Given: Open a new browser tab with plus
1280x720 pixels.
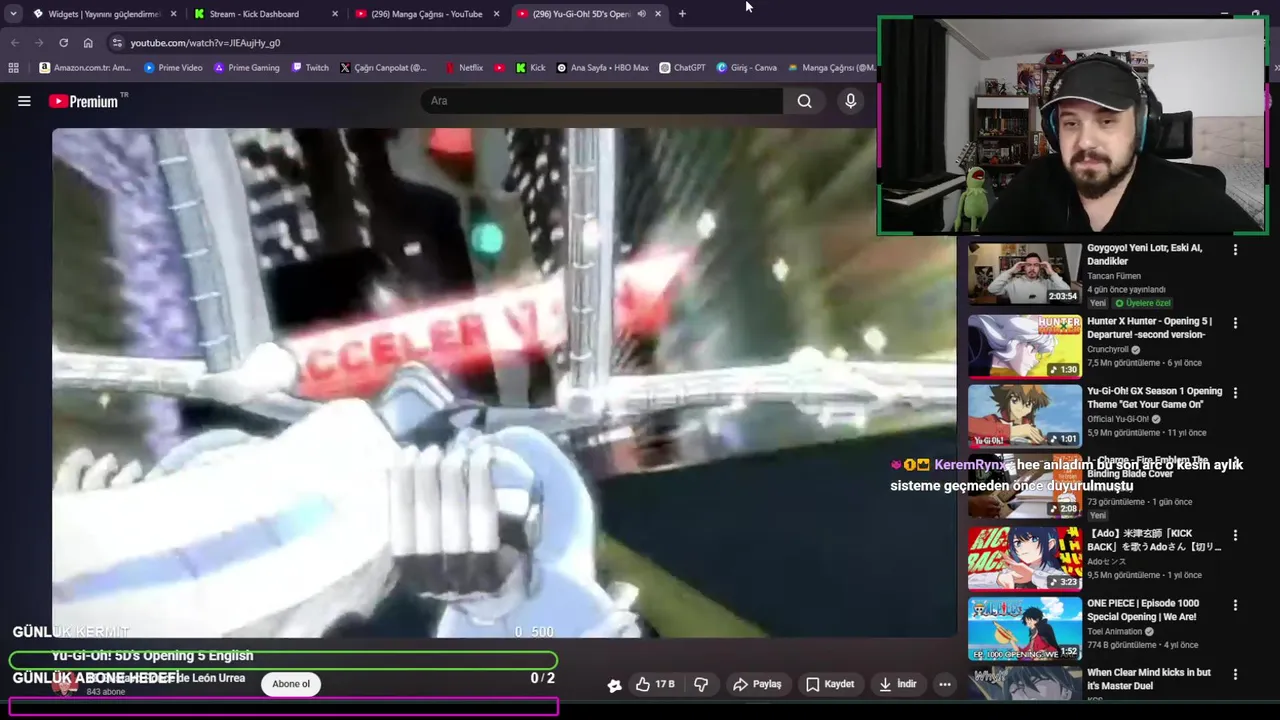Looking at the screenshot, I should 682,14.
